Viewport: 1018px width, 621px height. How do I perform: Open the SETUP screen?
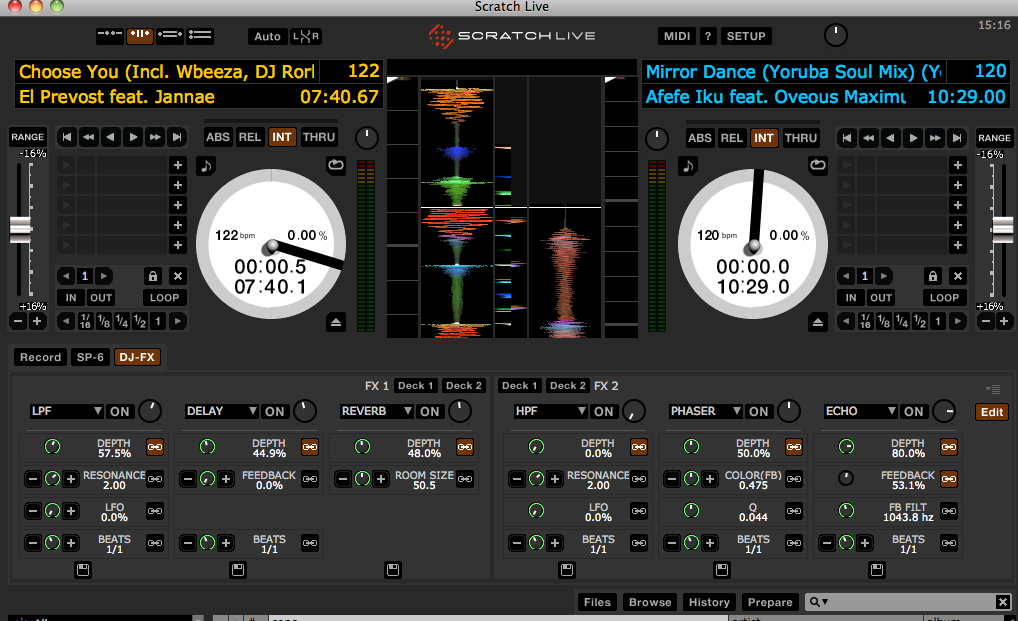pos(746,36)
